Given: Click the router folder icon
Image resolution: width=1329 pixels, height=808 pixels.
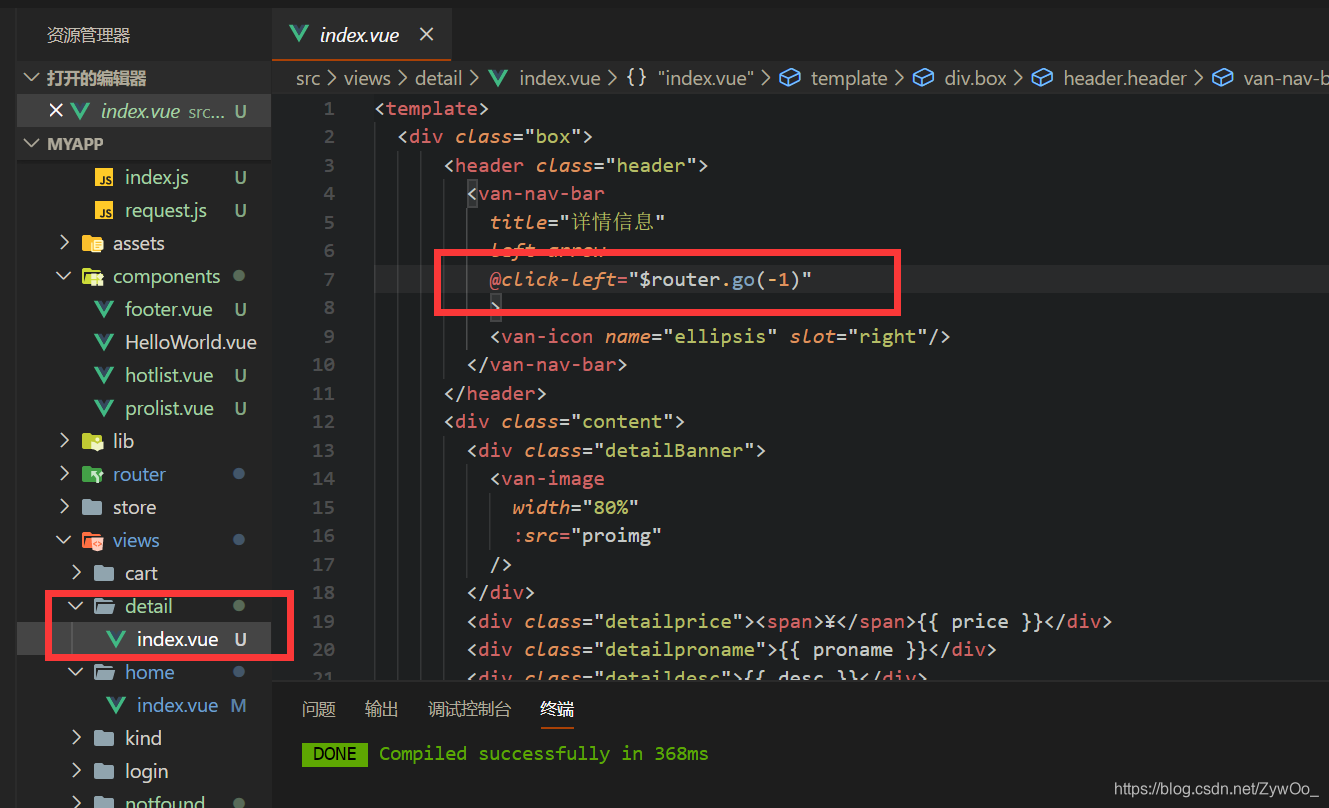Looking at the screenshot, I should [x=92, y=474].
